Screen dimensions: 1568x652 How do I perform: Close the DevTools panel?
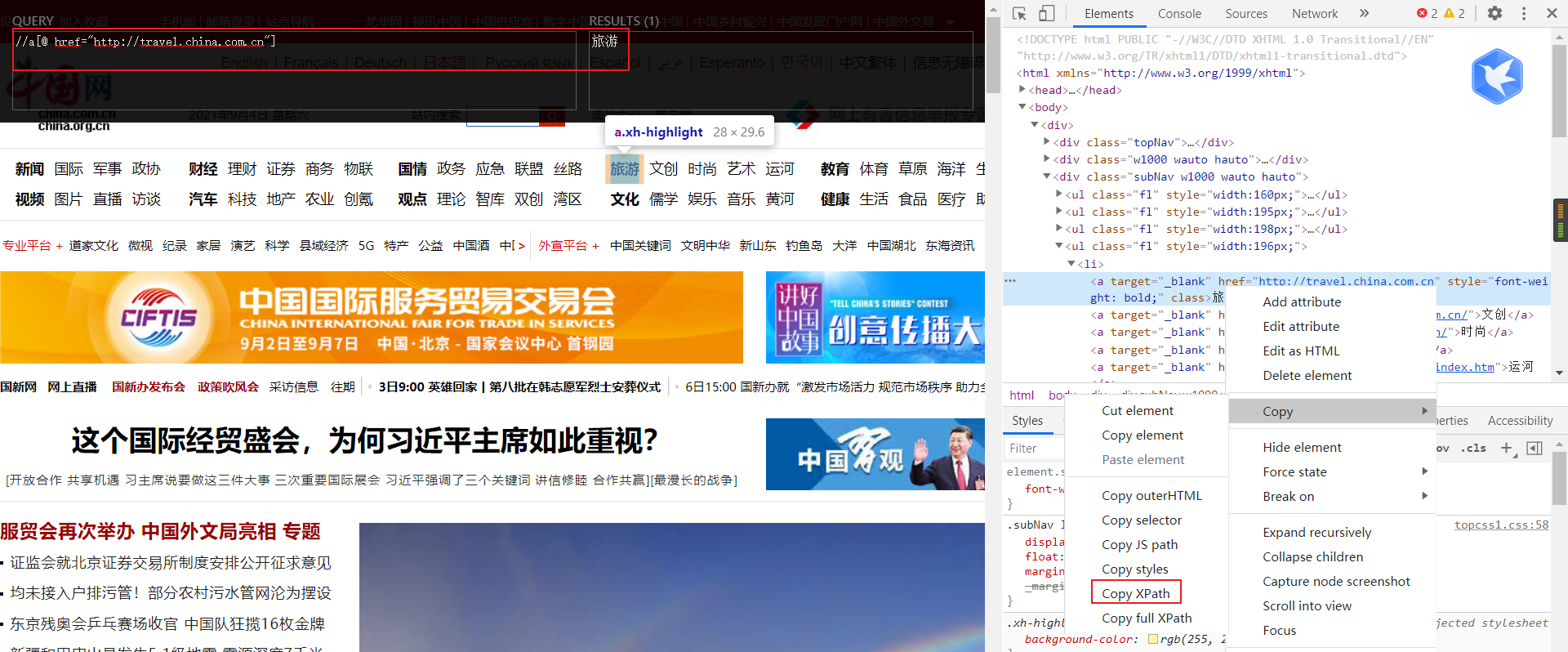coord(1552,13)
